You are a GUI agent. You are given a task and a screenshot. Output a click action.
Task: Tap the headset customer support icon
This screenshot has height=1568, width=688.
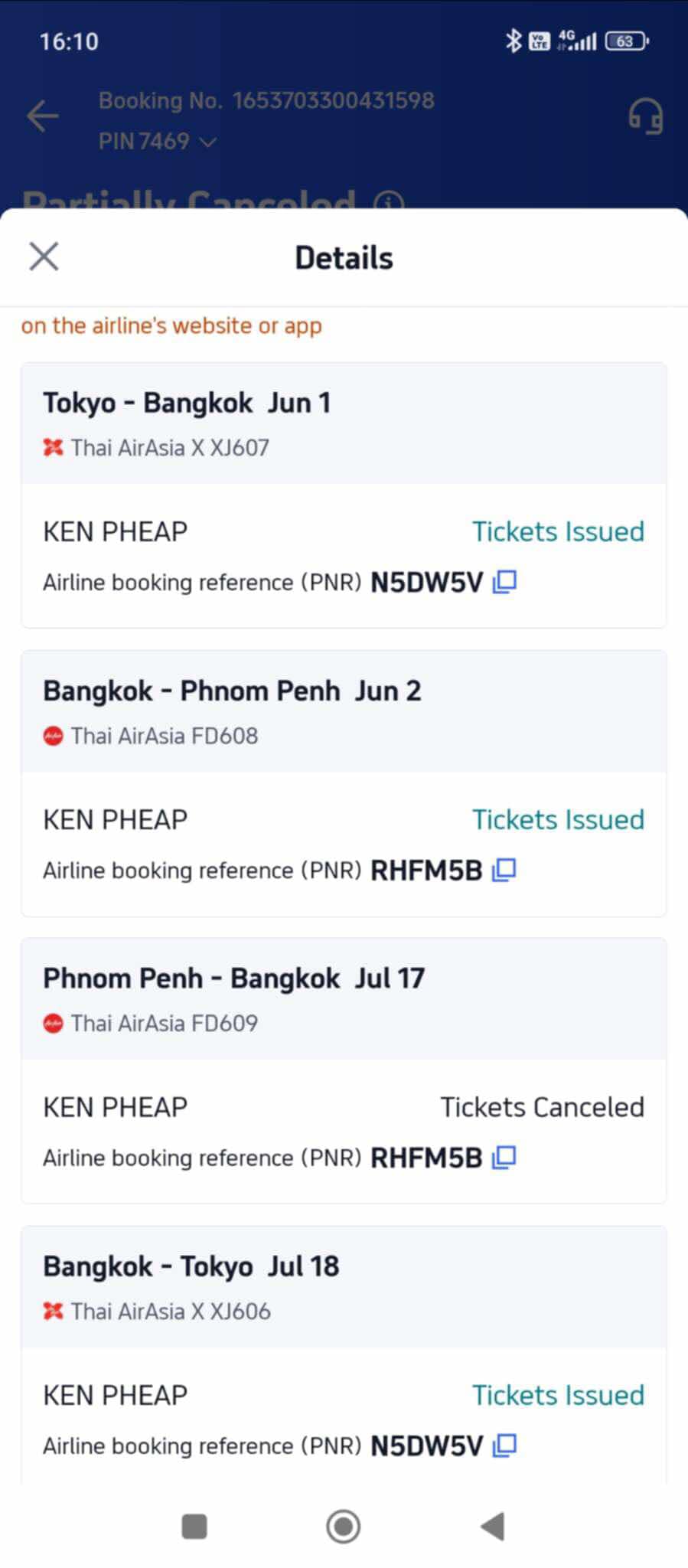[x=645, y=116]
